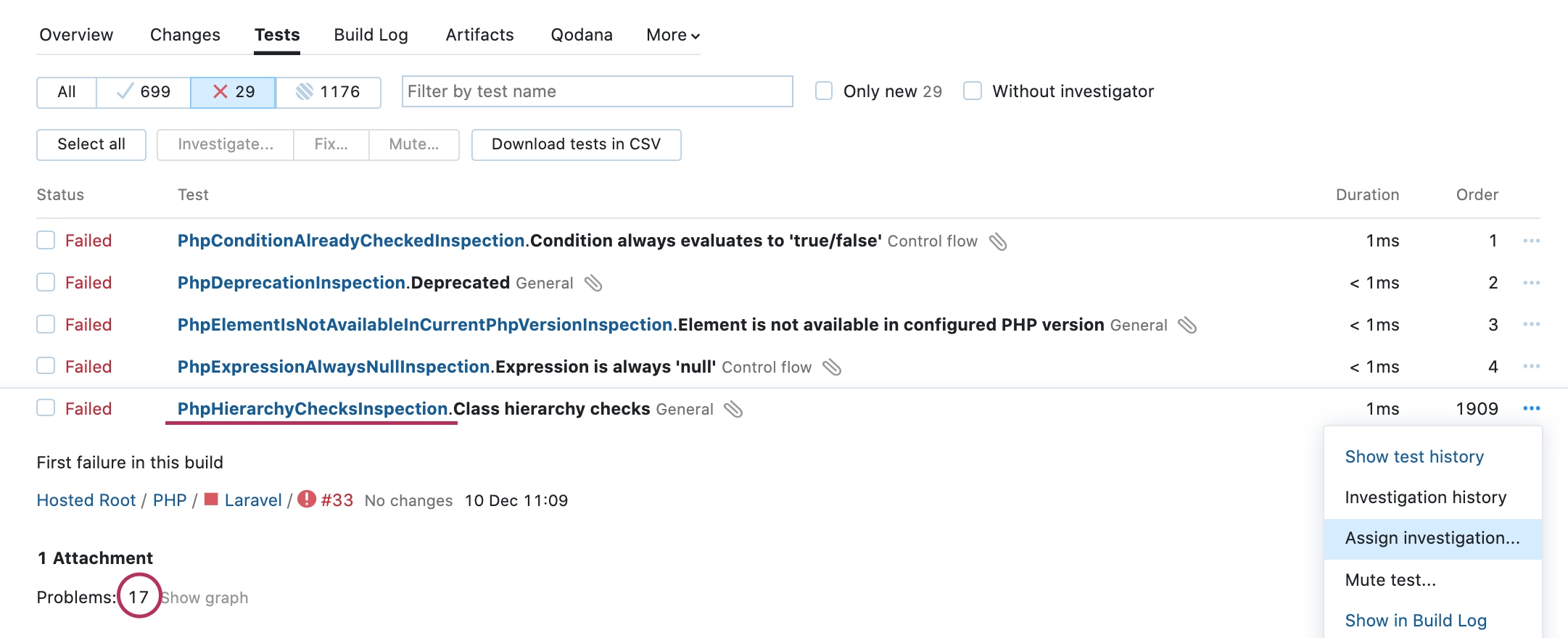Screen dimensions: 1568x638
Task: Click the paperclip icon on PhpConditionAlreadyCheckedInspection row
Action: click(998, 241)
